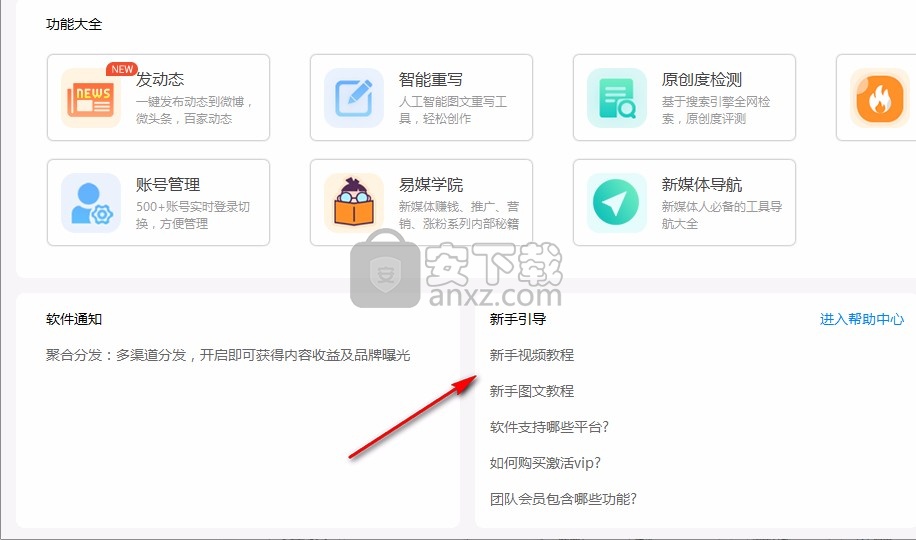Click the 账号管理 user gear icon

91,203
